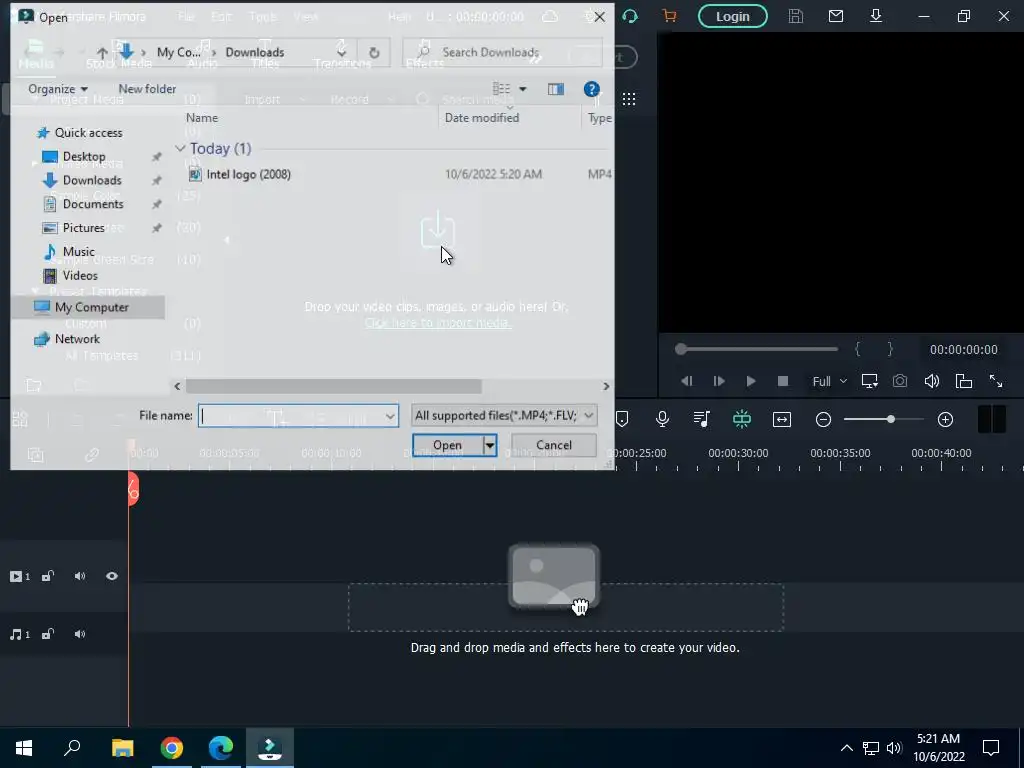Image resolution: width=1024 pixels, height=768 pixels.
Task: Go up one folder level in Open dialog
Action: [x=102, y=52]
